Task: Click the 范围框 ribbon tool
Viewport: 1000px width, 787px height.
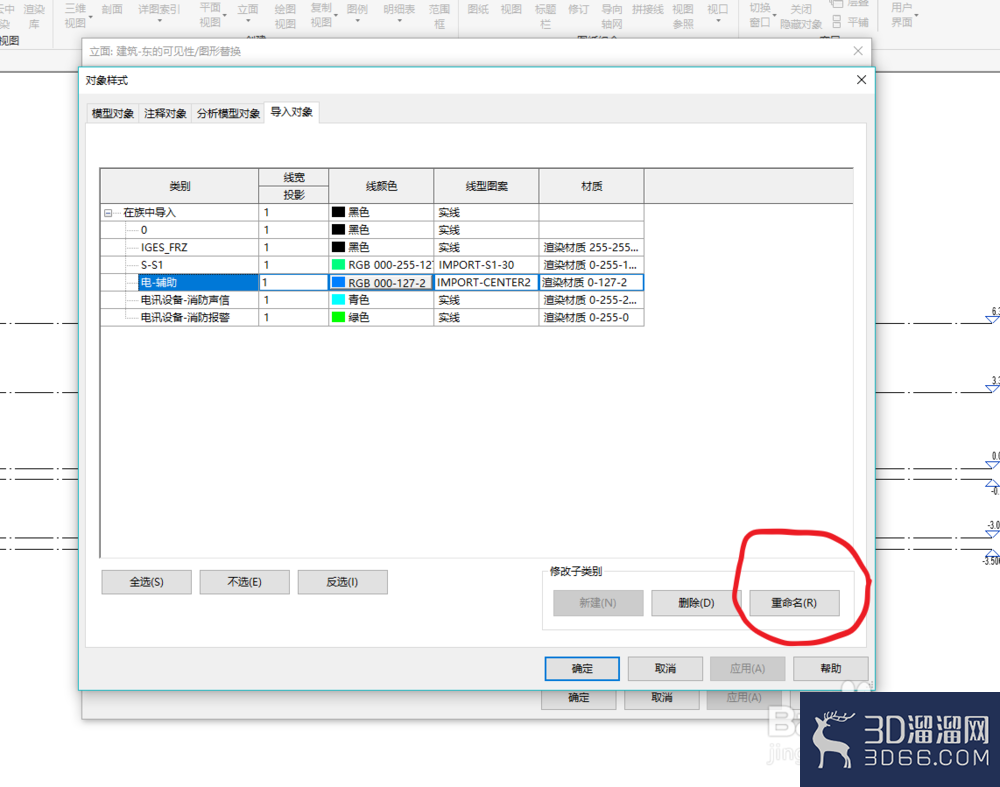Action: [x=439, y=15]
